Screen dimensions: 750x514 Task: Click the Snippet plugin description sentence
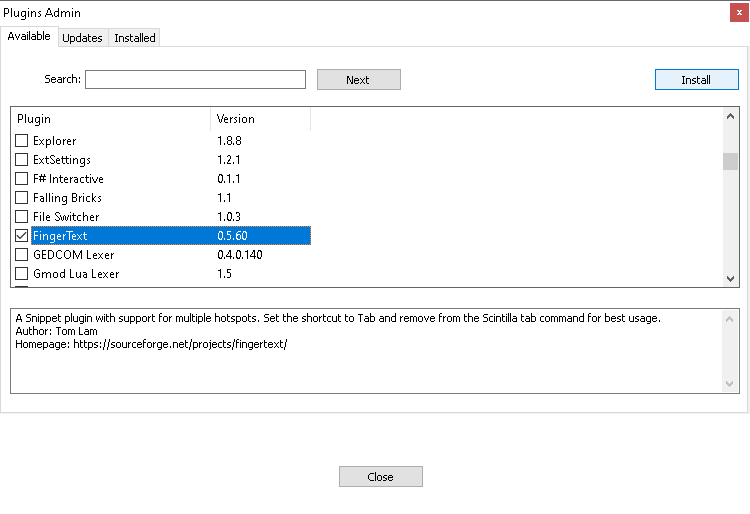338,318
